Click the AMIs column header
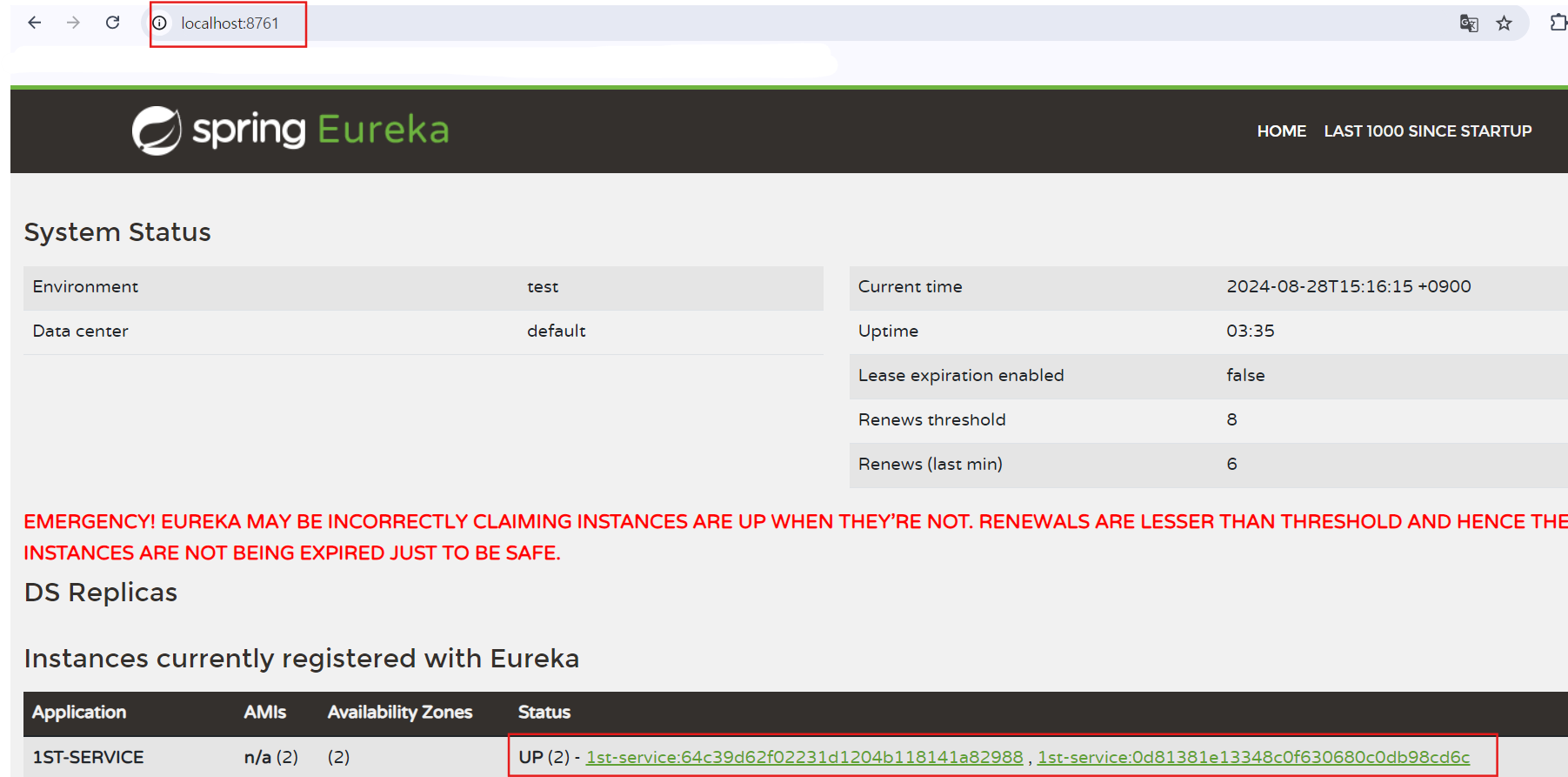 coord(265,713)
